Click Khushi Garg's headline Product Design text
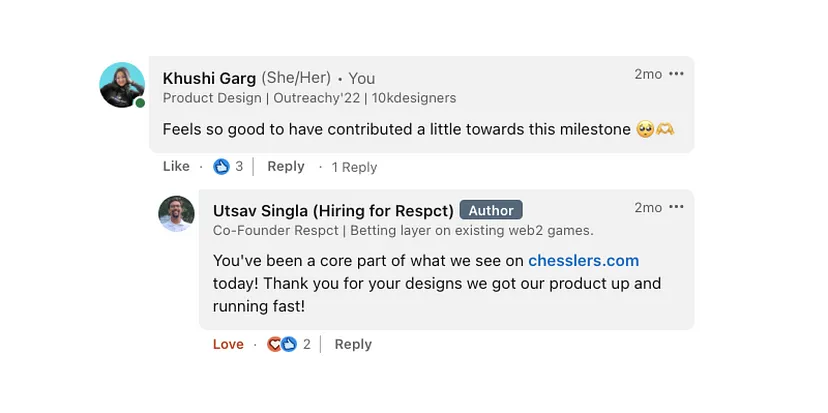828x413 pixels. [x=309, y=98]
